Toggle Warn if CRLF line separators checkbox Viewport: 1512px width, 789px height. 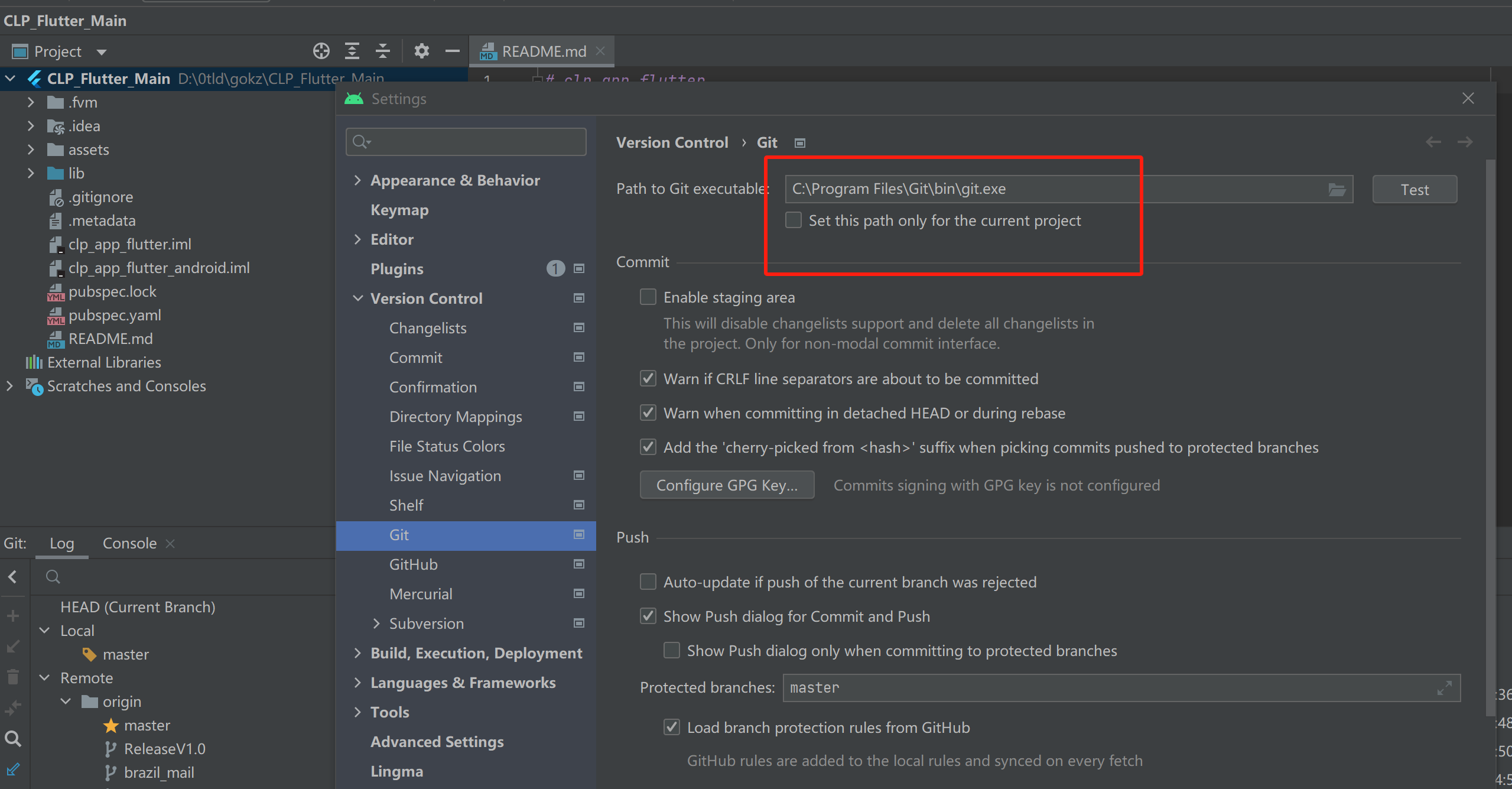coord(648,379)
